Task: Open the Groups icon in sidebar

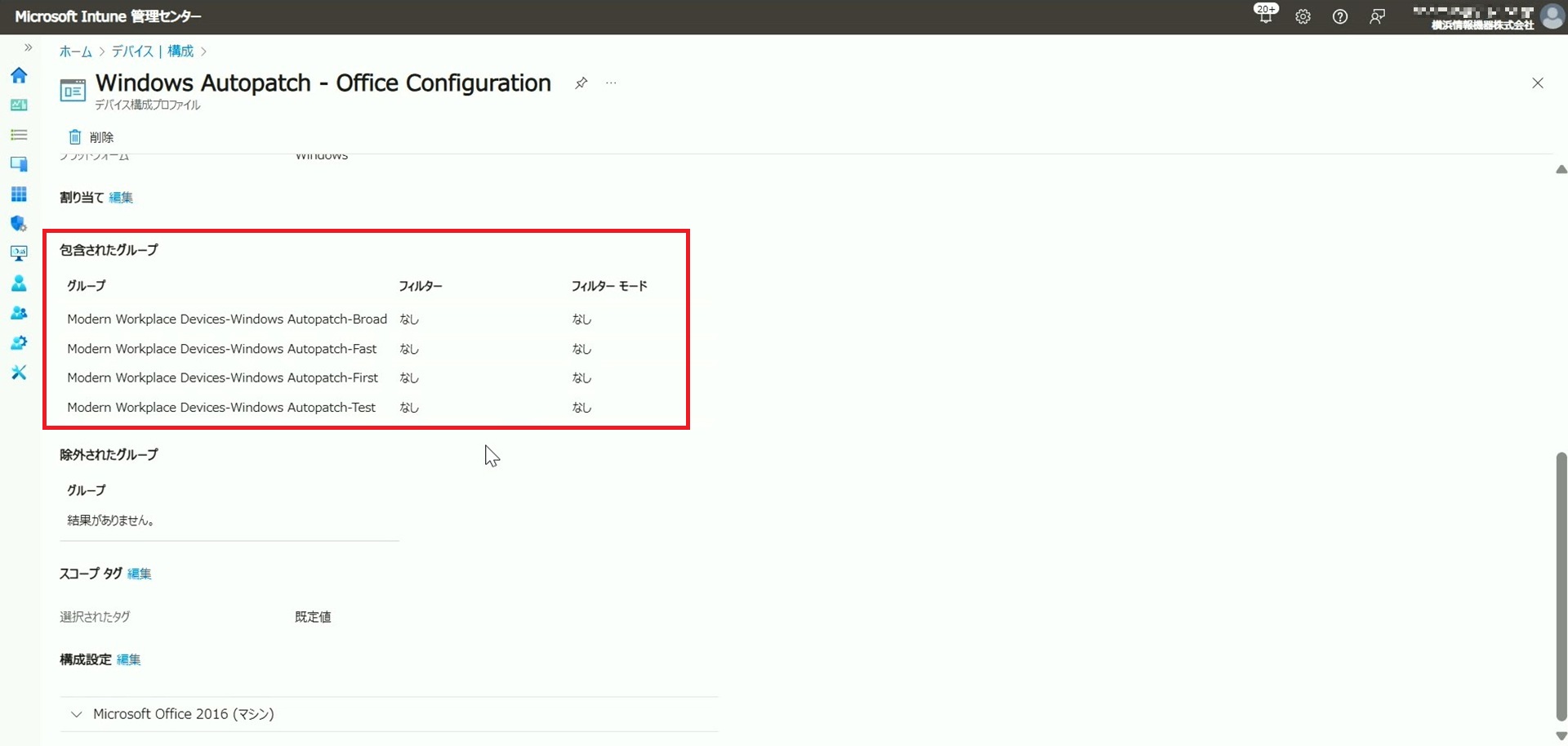Action: [x=19, y=313]
